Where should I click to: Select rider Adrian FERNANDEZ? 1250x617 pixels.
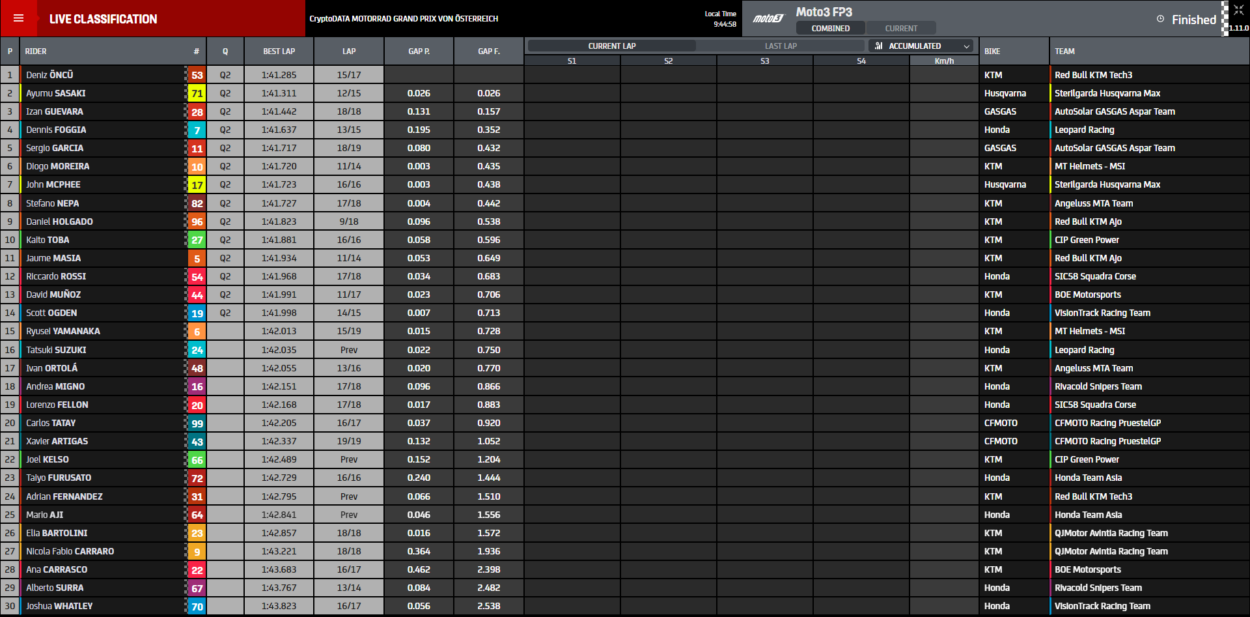(64, 496)
